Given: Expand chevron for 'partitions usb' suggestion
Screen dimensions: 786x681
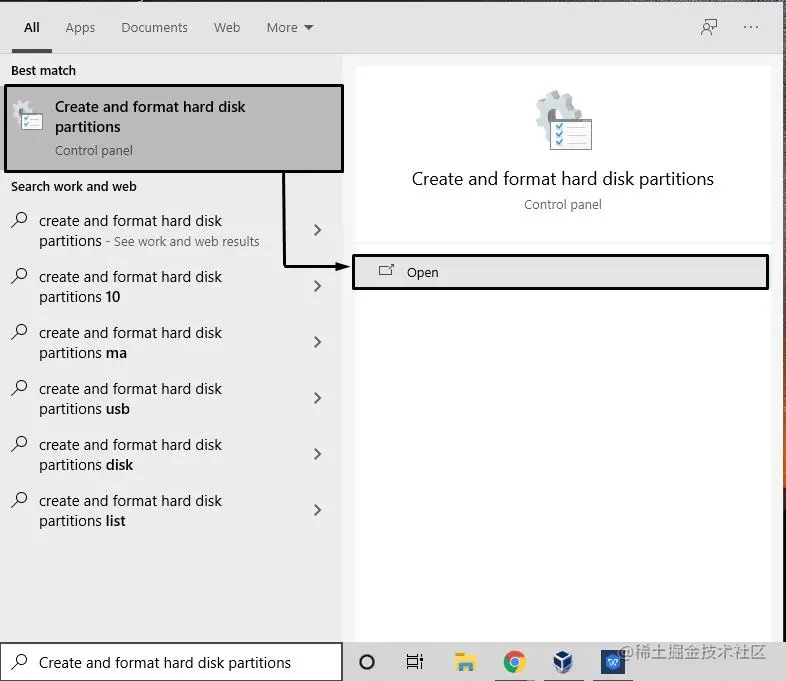Looking at the screenshot, I should (317, 398).
